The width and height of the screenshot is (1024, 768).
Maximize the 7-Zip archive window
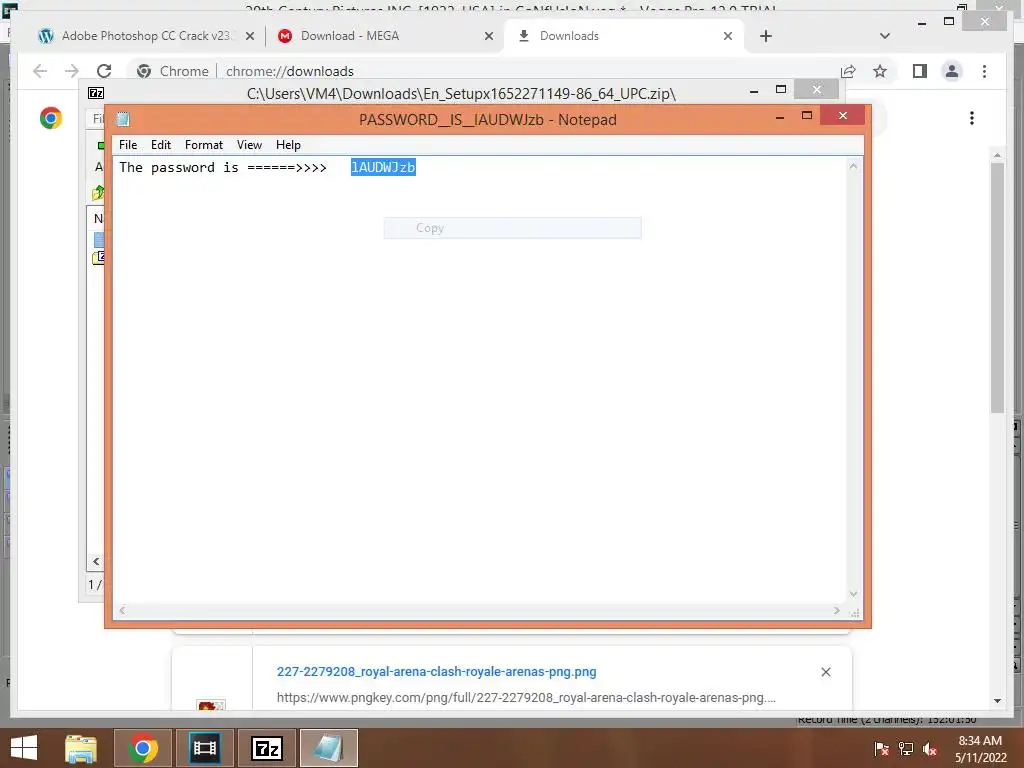pos(780,89)
